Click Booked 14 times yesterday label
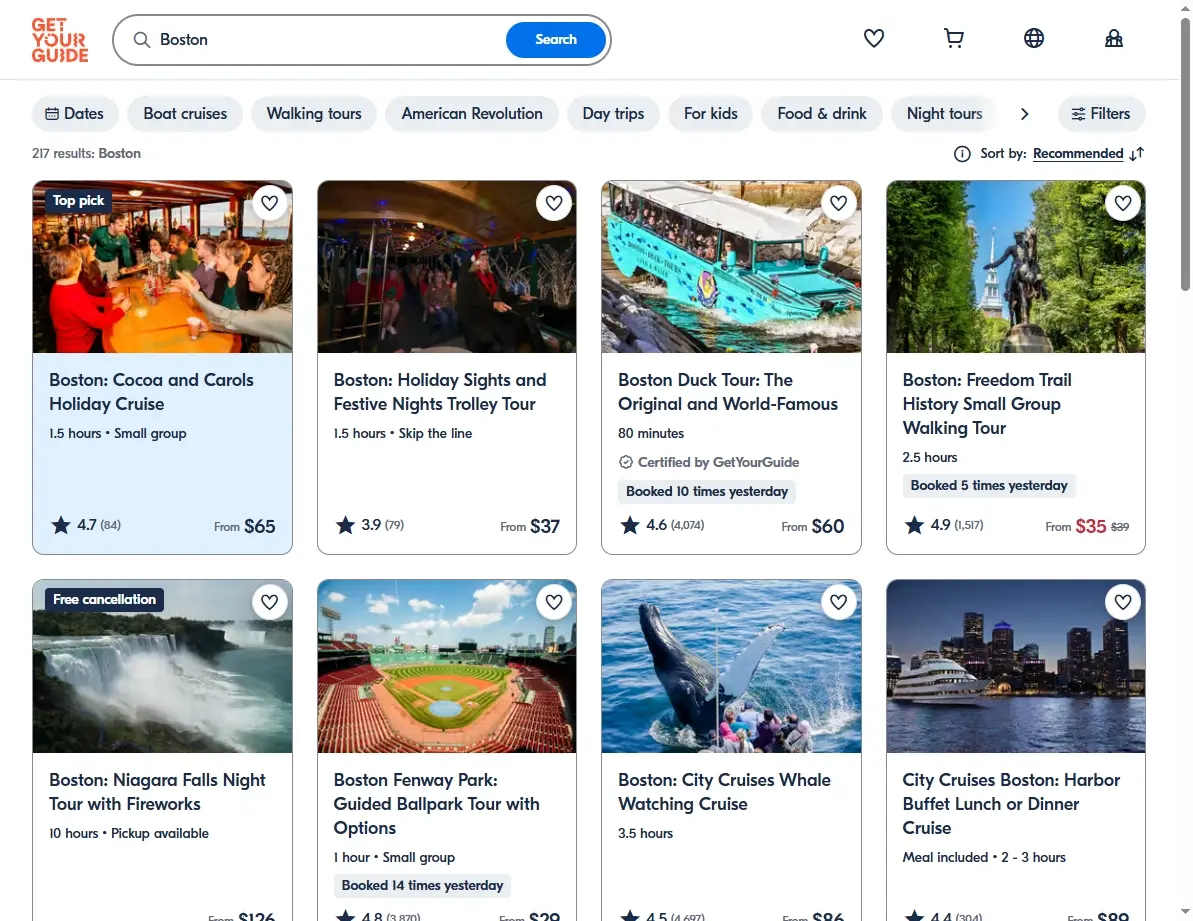This screenshot has height=921, width=1193. pos(422,885)
